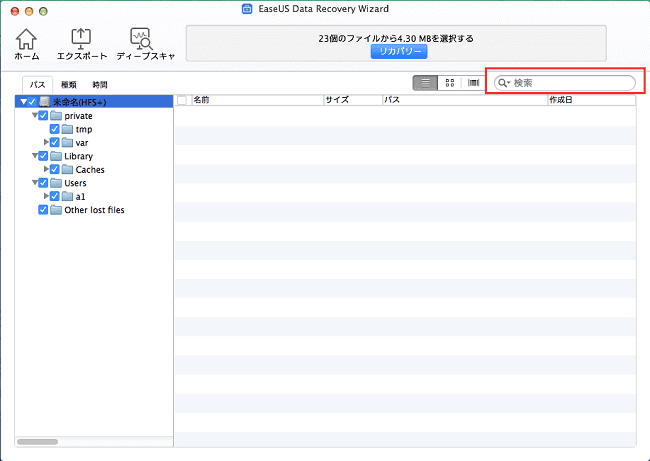The width and height of the screenshot is (650, 461).
Task: Uncheck the Caches folder checkbox
Action: tap(55, 169)
